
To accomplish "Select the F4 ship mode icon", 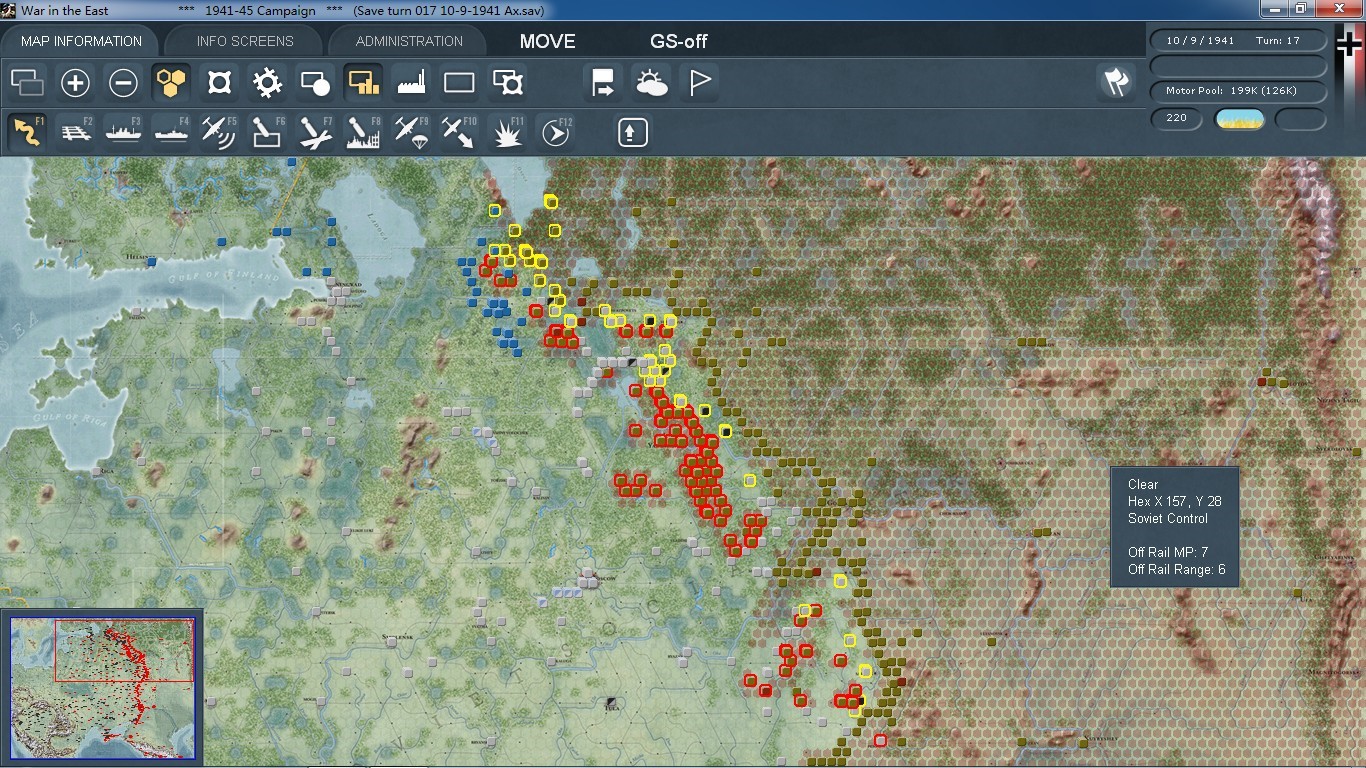I will coord(171,132).
